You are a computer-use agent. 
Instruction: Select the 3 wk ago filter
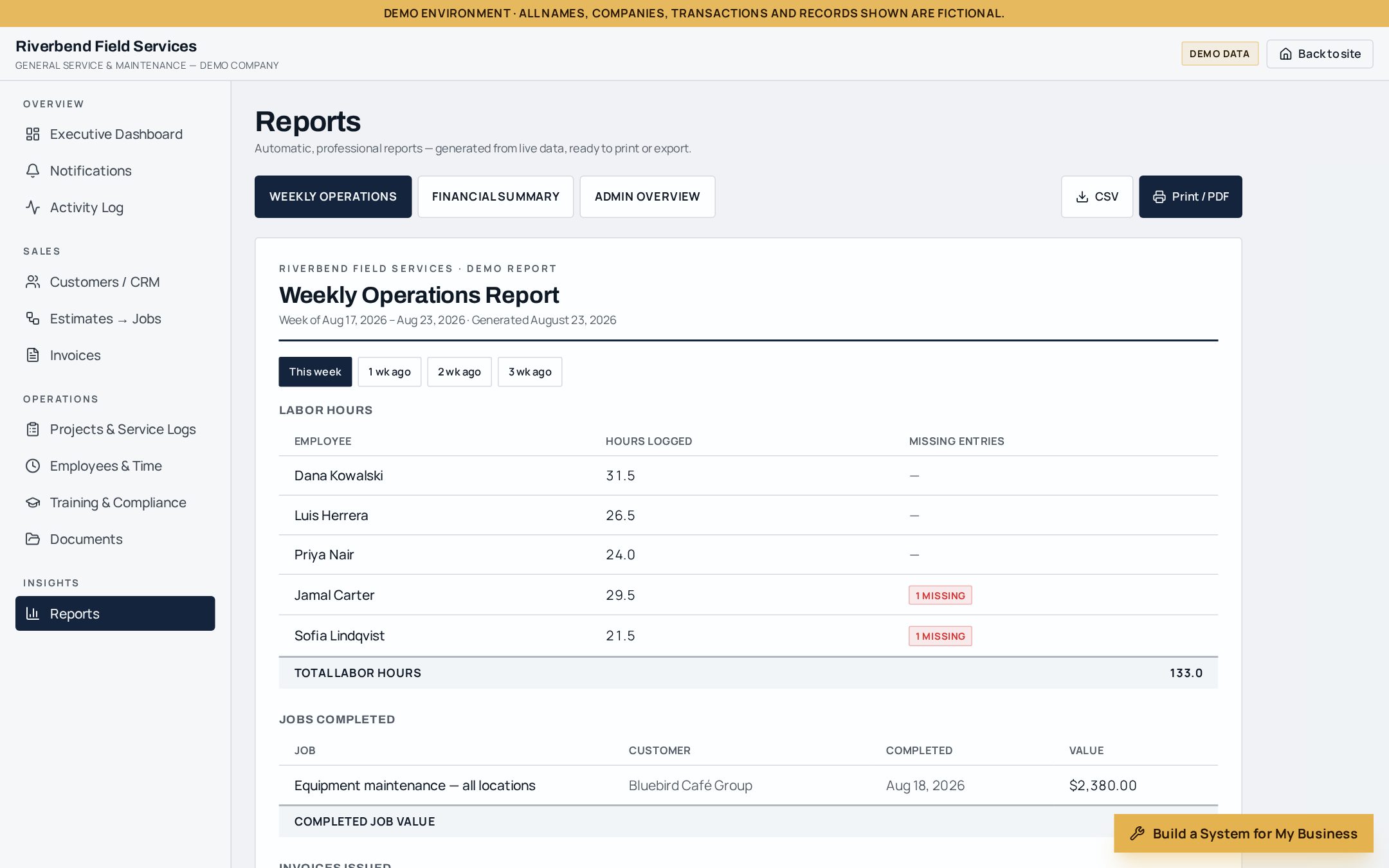[x=530, y=372]
